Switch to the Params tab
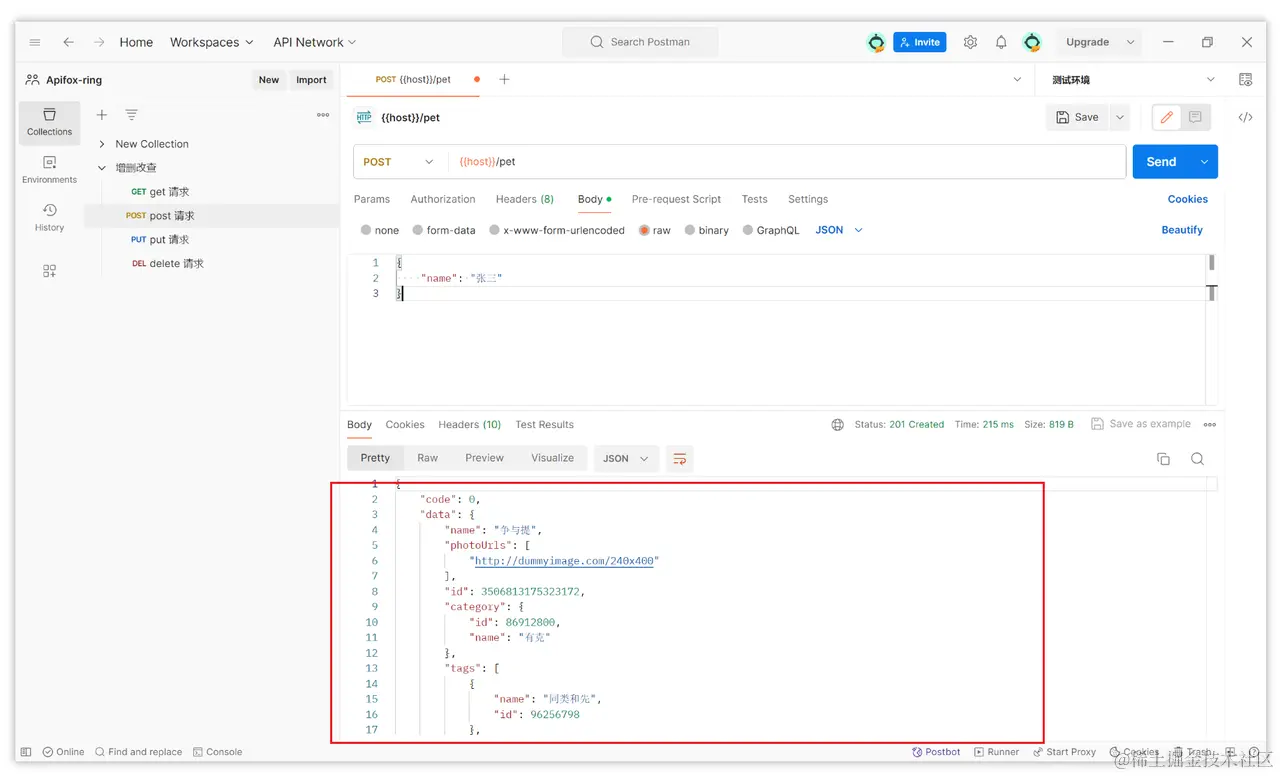This screenshot has width=1280, height=776. click(x=372, y=199)
